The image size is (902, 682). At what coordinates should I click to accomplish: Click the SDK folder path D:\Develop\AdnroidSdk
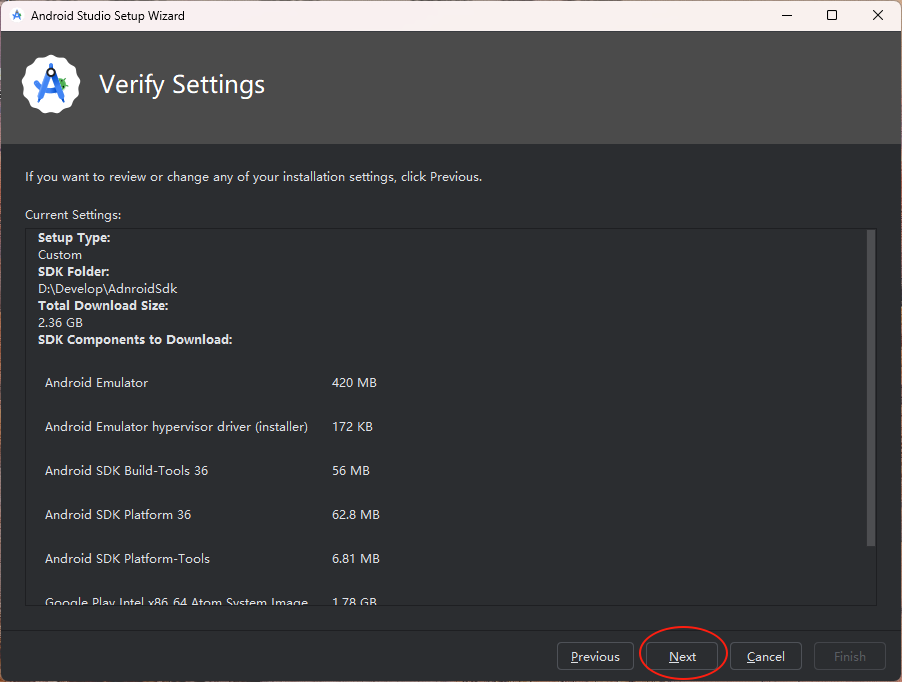(x=108, y=289)
